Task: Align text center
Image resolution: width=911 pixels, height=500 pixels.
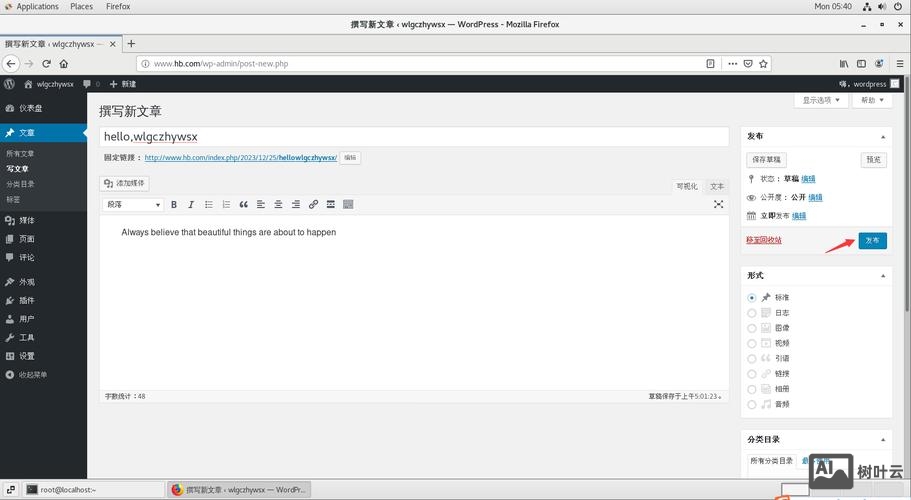Action: (278, 204)
